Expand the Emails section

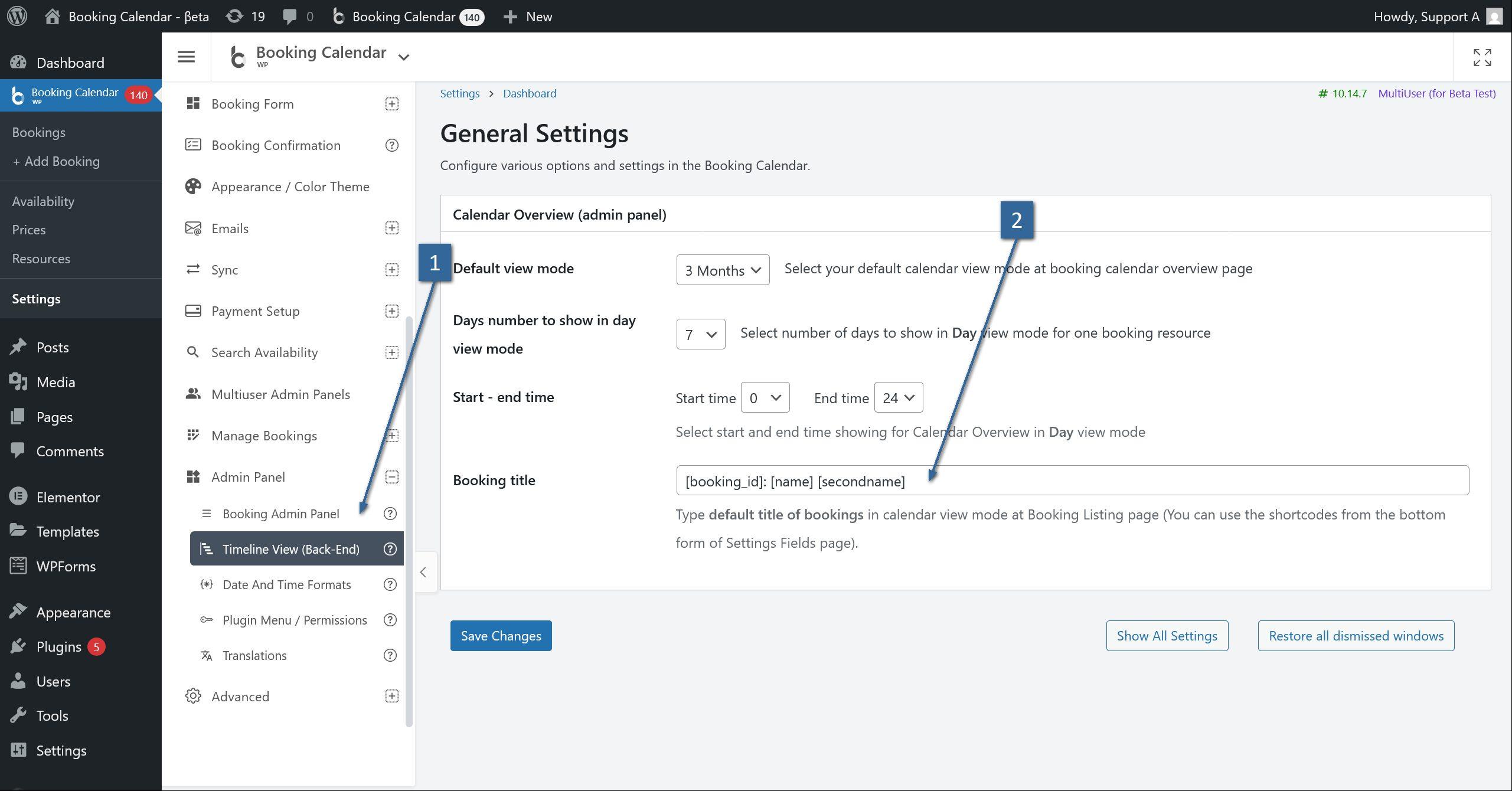(x=391, y=228)
